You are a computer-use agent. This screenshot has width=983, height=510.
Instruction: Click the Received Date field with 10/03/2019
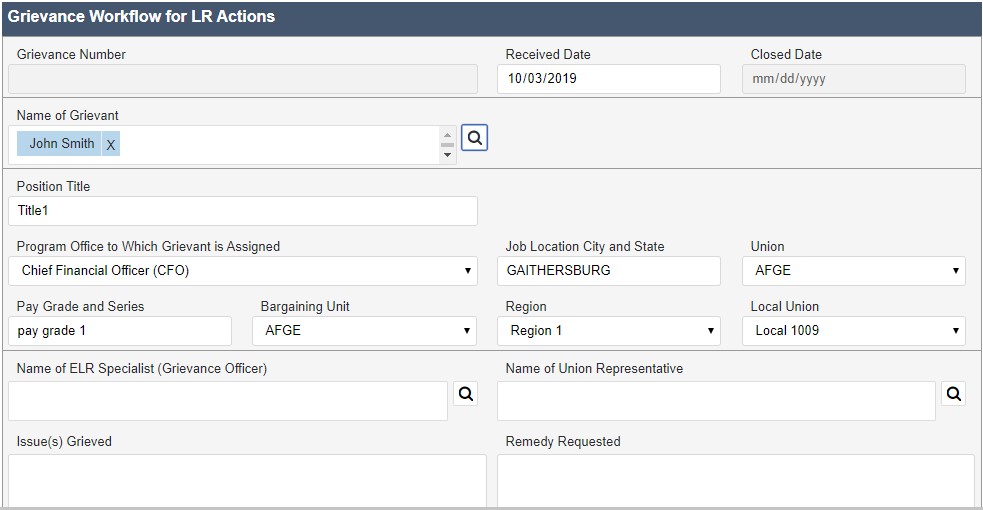609,79
